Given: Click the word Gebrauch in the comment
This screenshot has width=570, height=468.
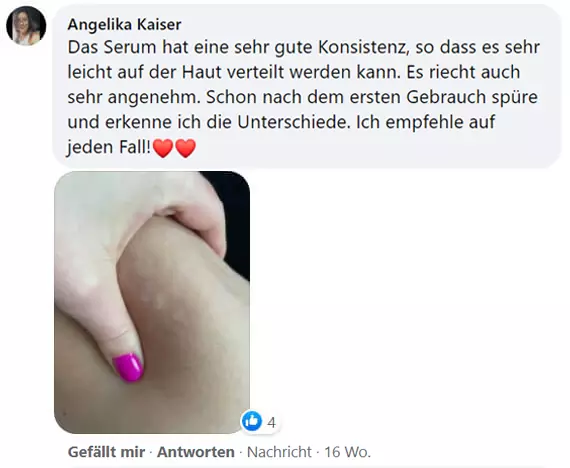Looking at the screenshot, I should [446, 97].
